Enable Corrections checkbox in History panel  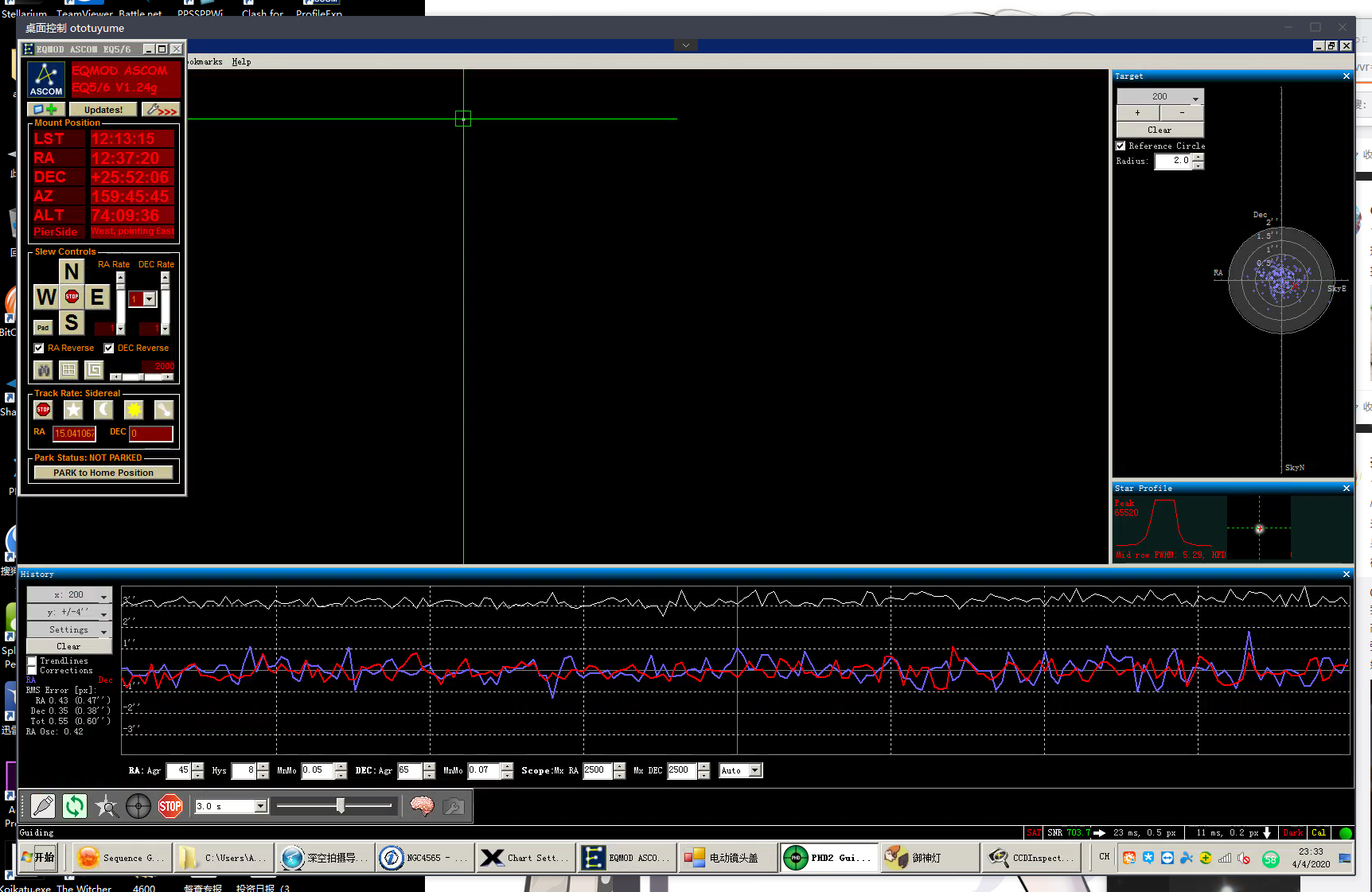coord(32,671)
